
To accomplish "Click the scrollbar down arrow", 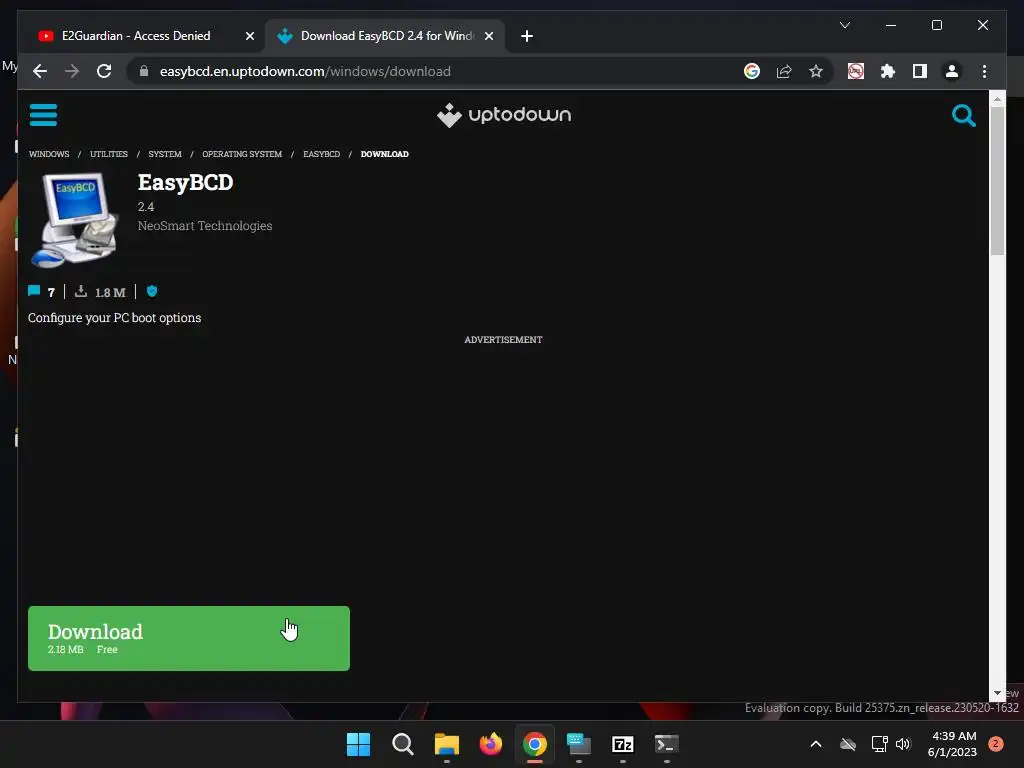I will tap(997, 693).
